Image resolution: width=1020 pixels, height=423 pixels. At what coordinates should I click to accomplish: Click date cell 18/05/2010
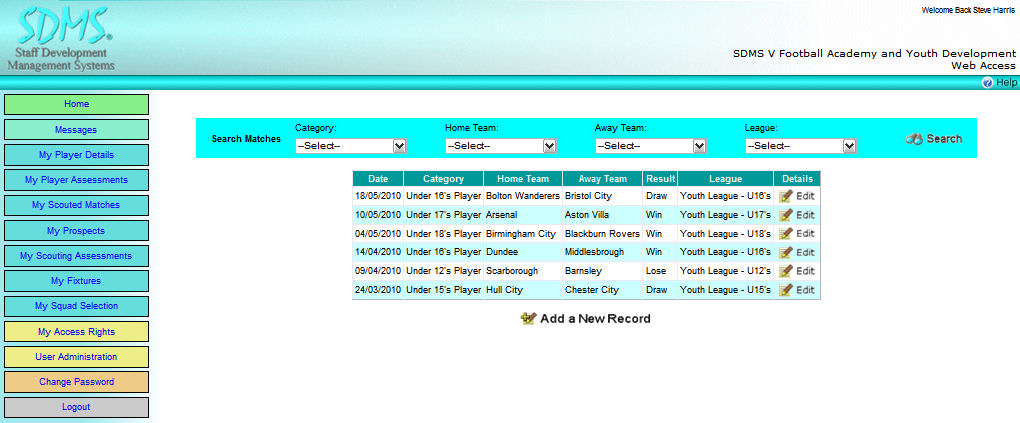tap(378, 196)
